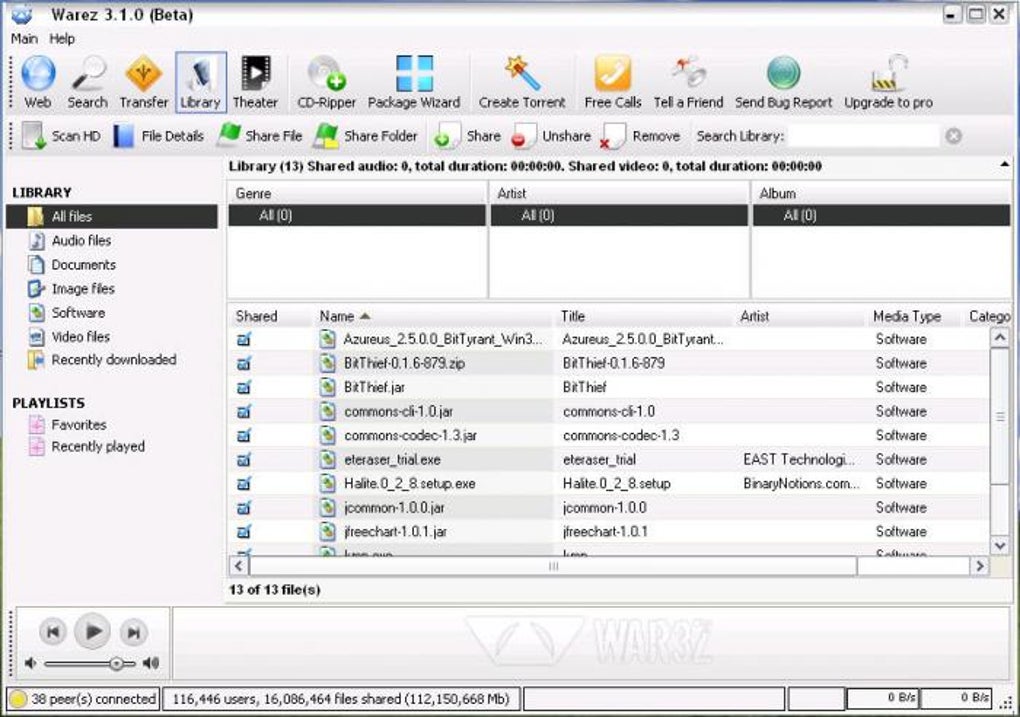Click Upgrade to pro padlock

[889, 72]
